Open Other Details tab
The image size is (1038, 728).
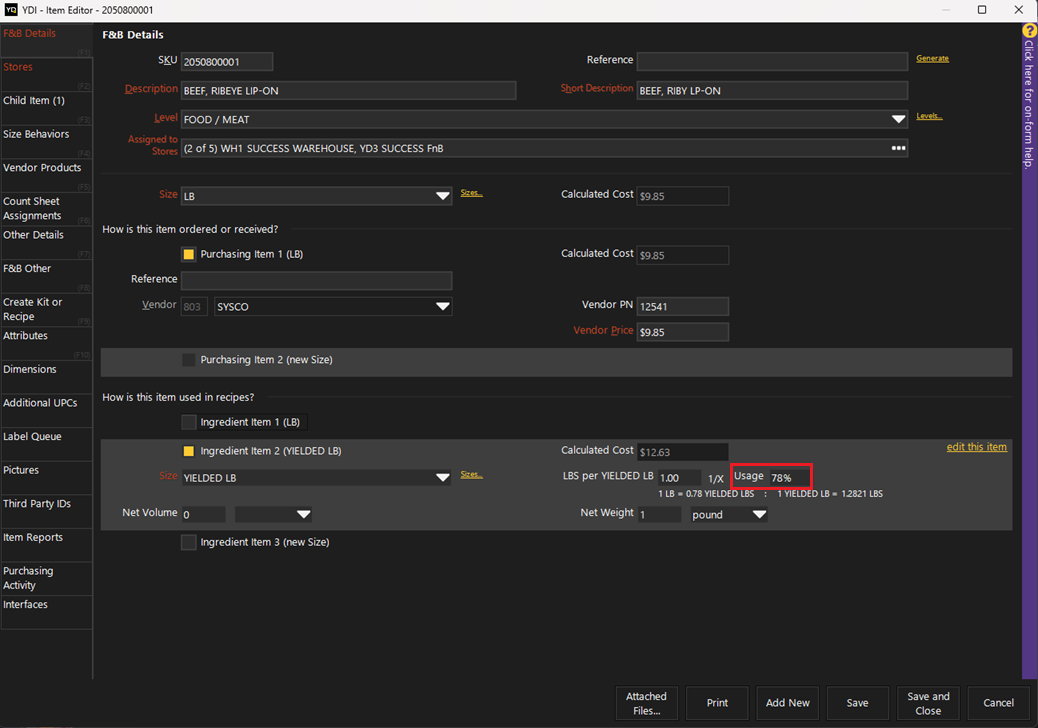[46, 242]
